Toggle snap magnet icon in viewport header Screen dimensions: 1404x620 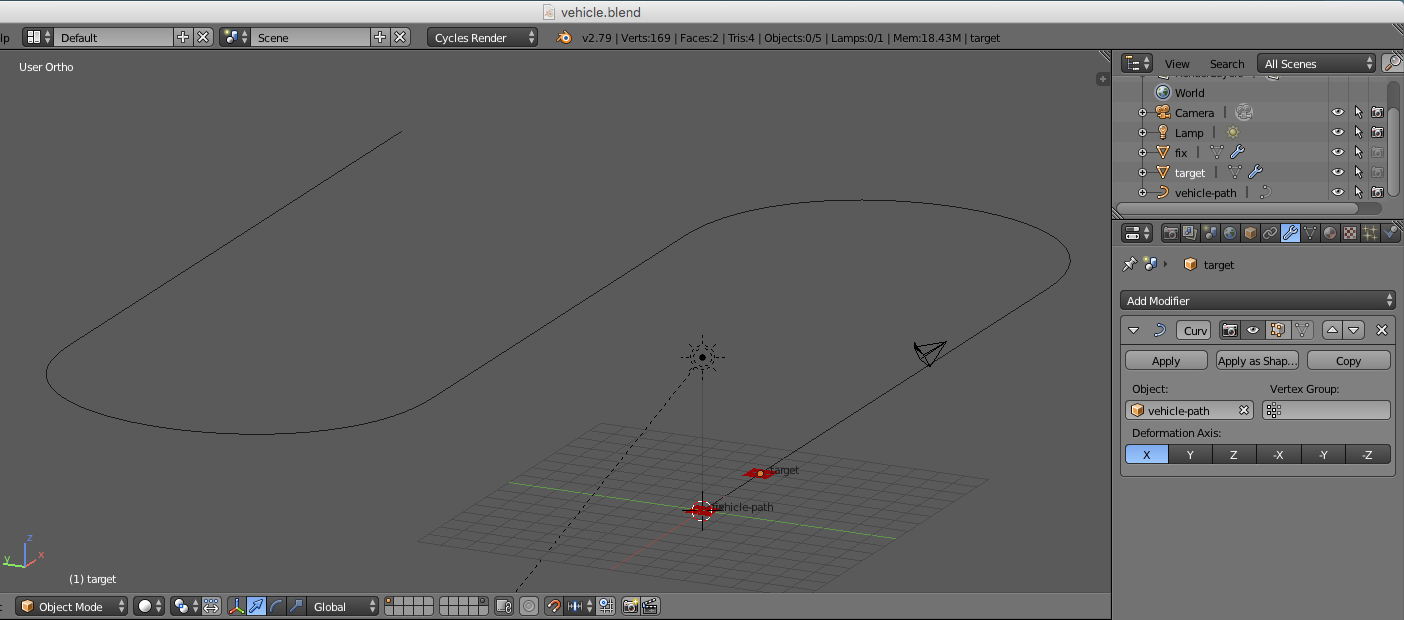pyautogui.click(x=553, y=606)
